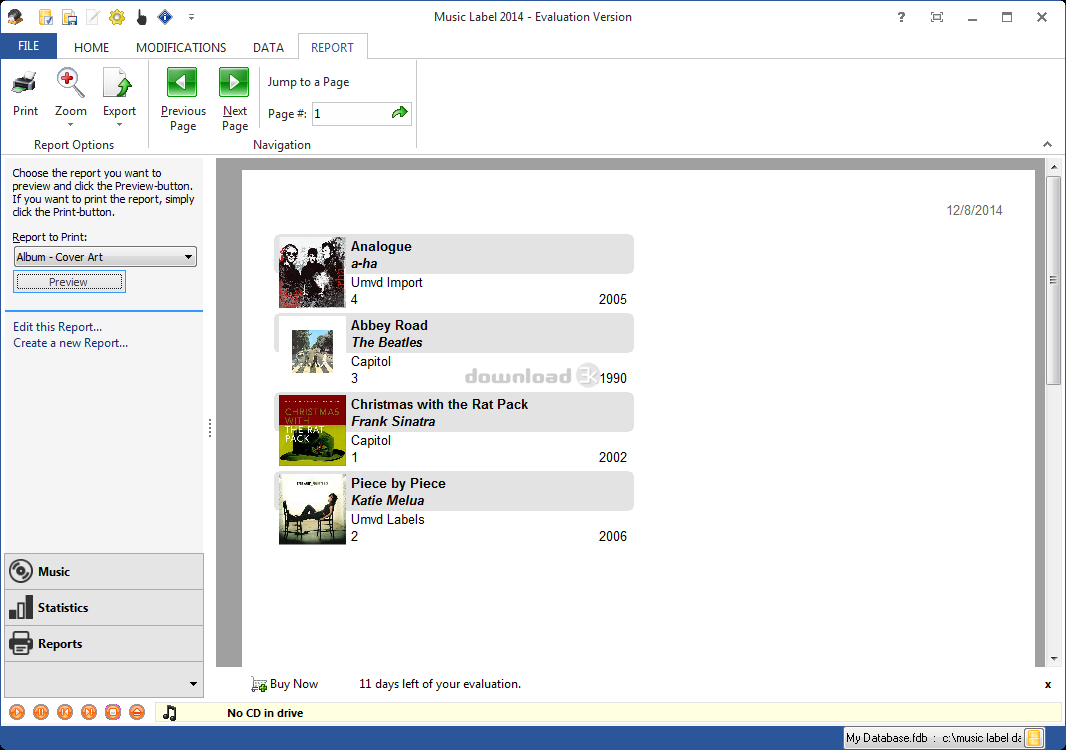
Task: Click the Edit this Report link
Action: [58, 327]
